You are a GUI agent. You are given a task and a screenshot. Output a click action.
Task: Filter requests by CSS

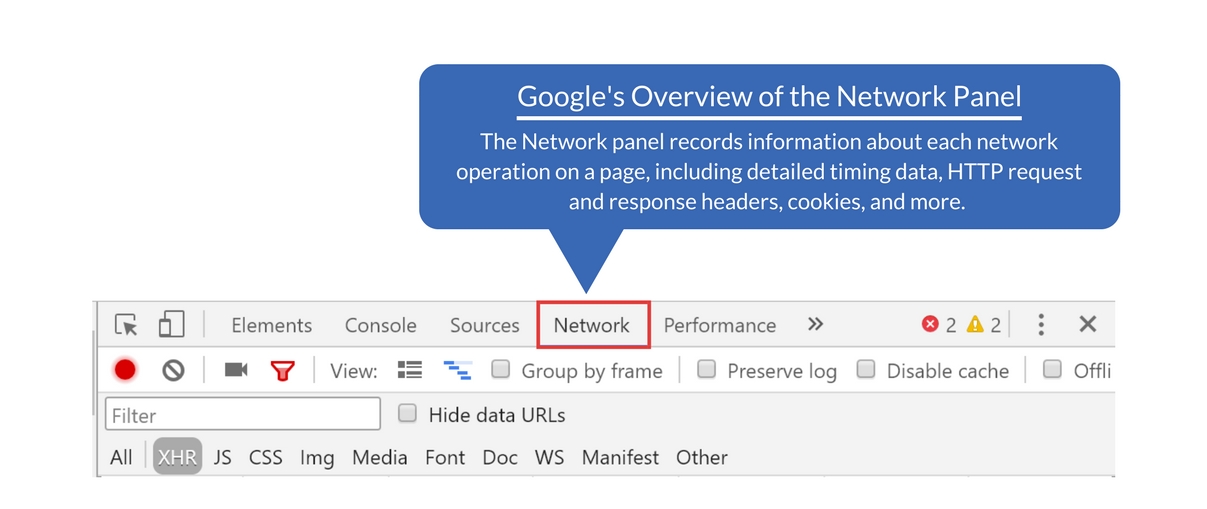tap(266, 457)
